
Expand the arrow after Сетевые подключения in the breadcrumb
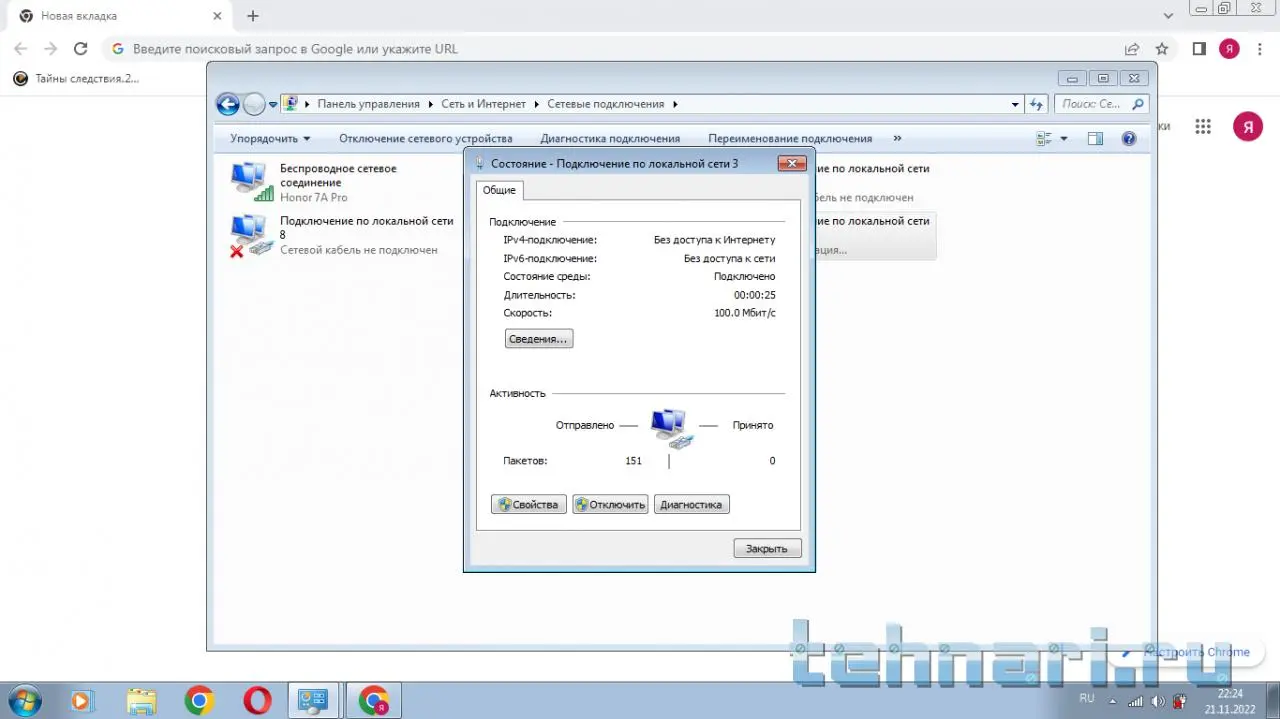tap(675, 104)
